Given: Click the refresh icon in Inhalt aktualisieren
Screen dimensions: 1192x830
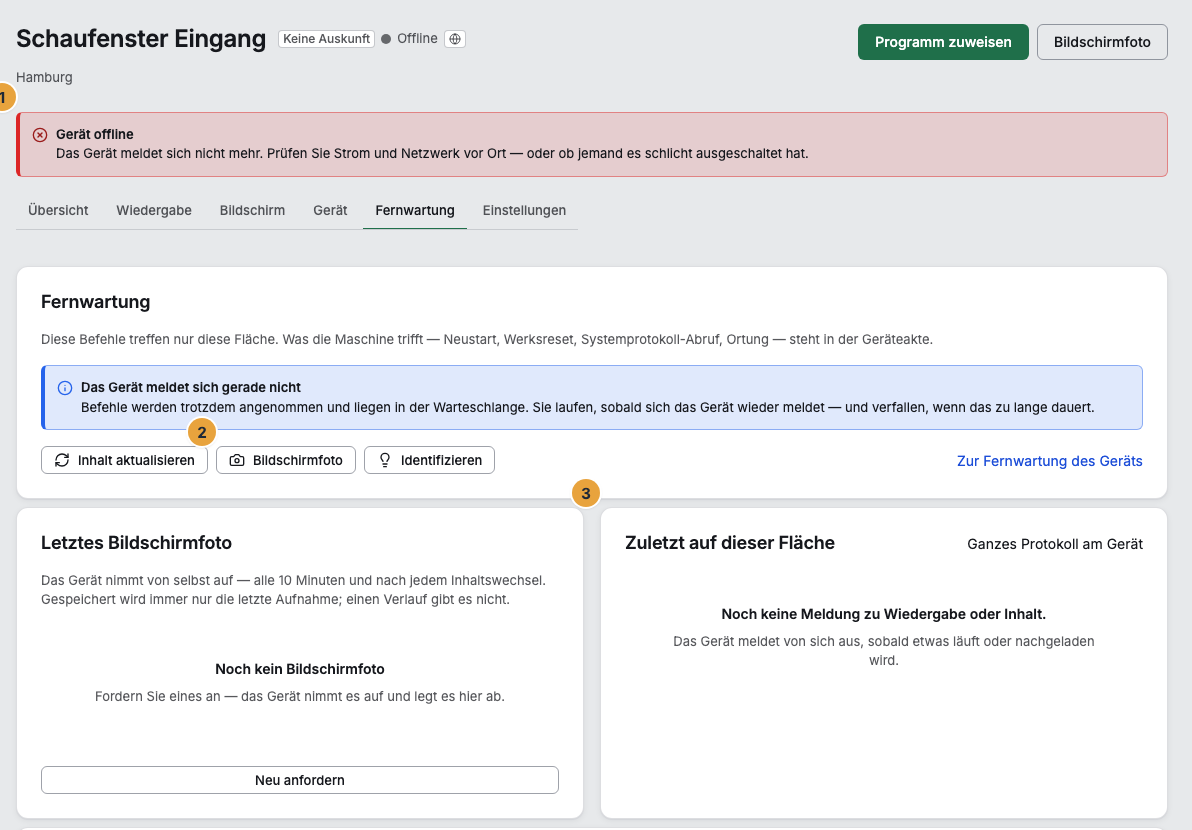Looking at the screenshot, I should pos(62,460).
